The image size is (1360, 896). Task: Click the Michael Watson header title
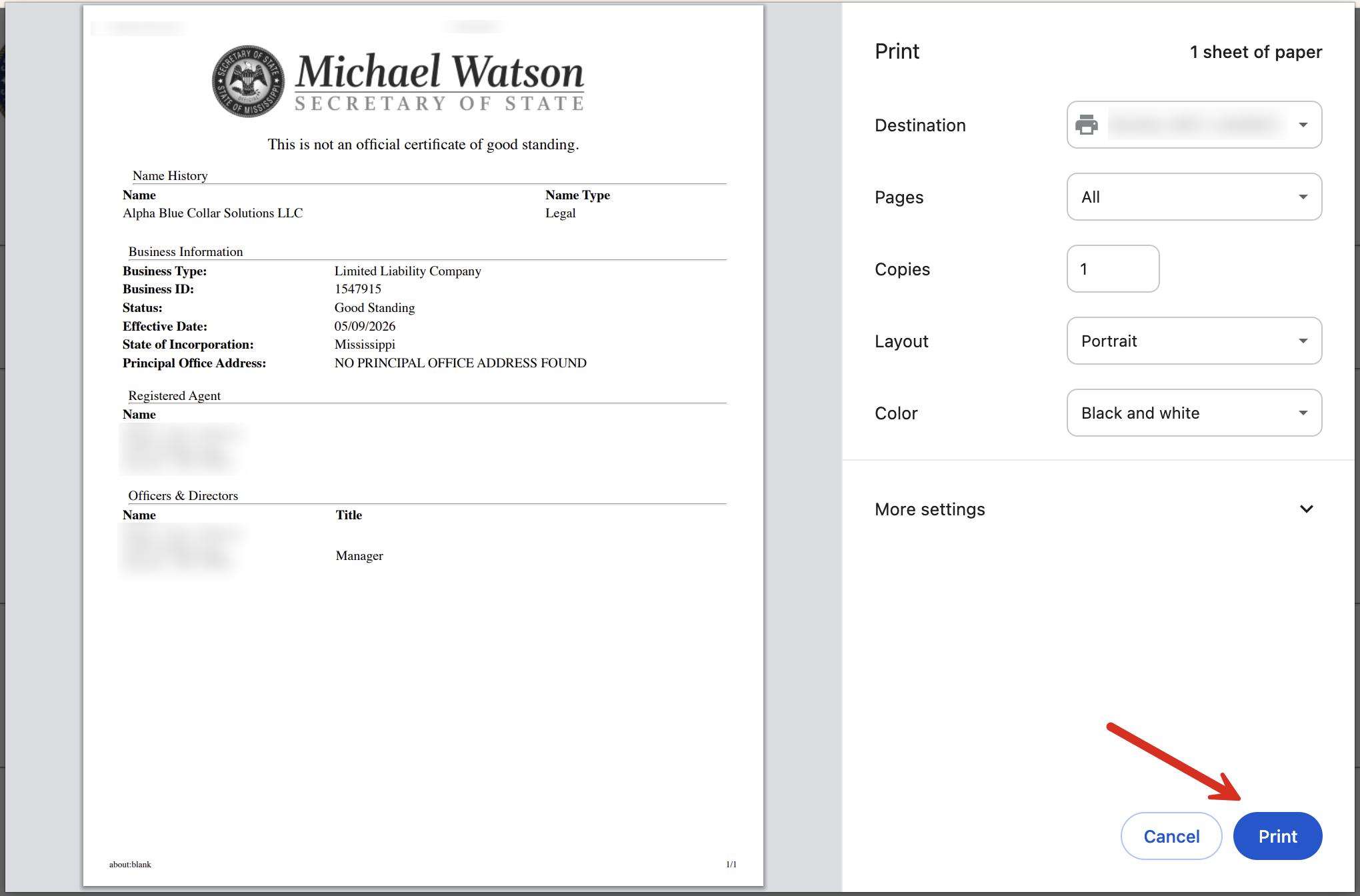point(440,71)
